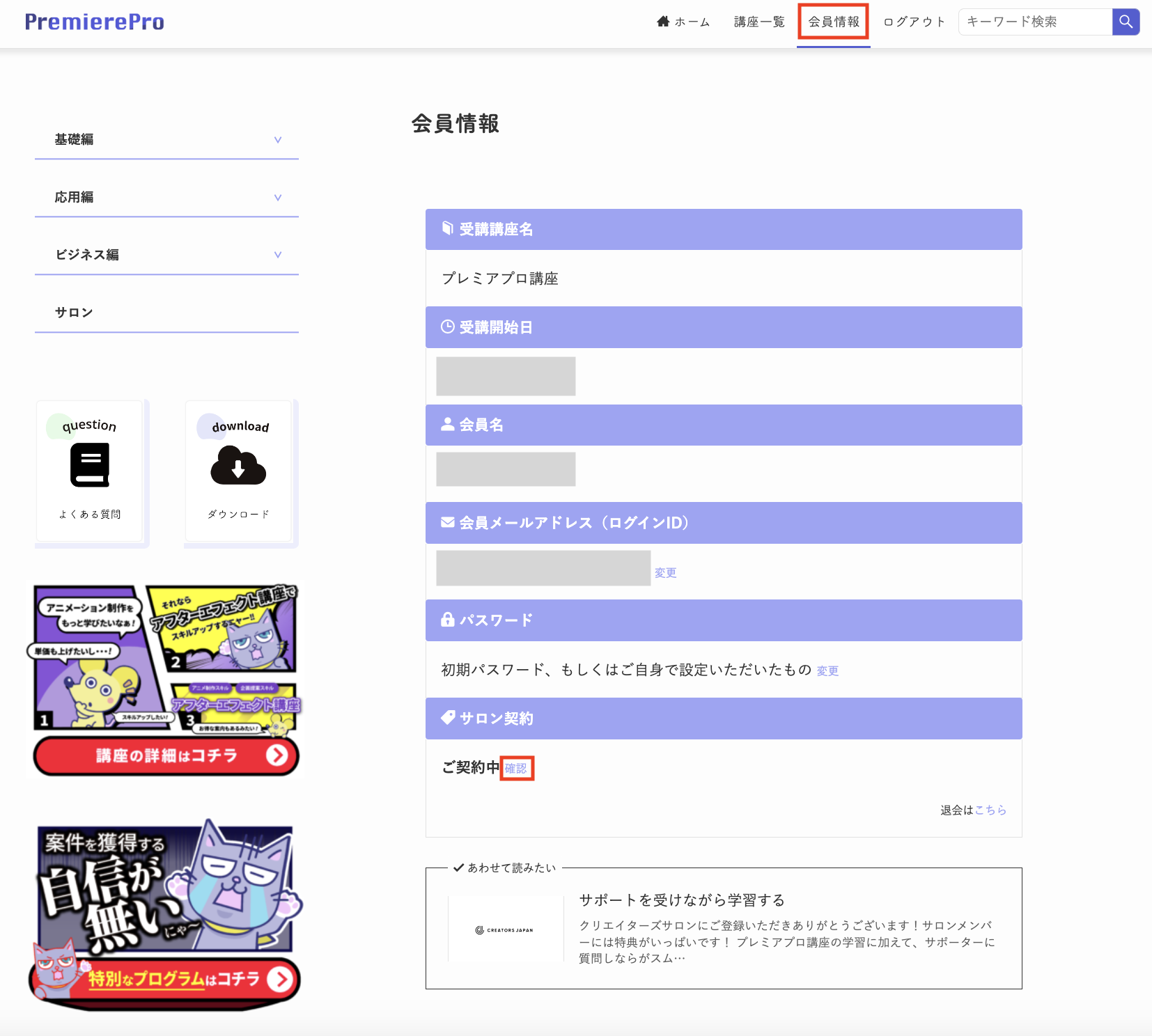Expand the 応用編 chevron
This screenshot has height=1036, width=1152.
(278, 198)
